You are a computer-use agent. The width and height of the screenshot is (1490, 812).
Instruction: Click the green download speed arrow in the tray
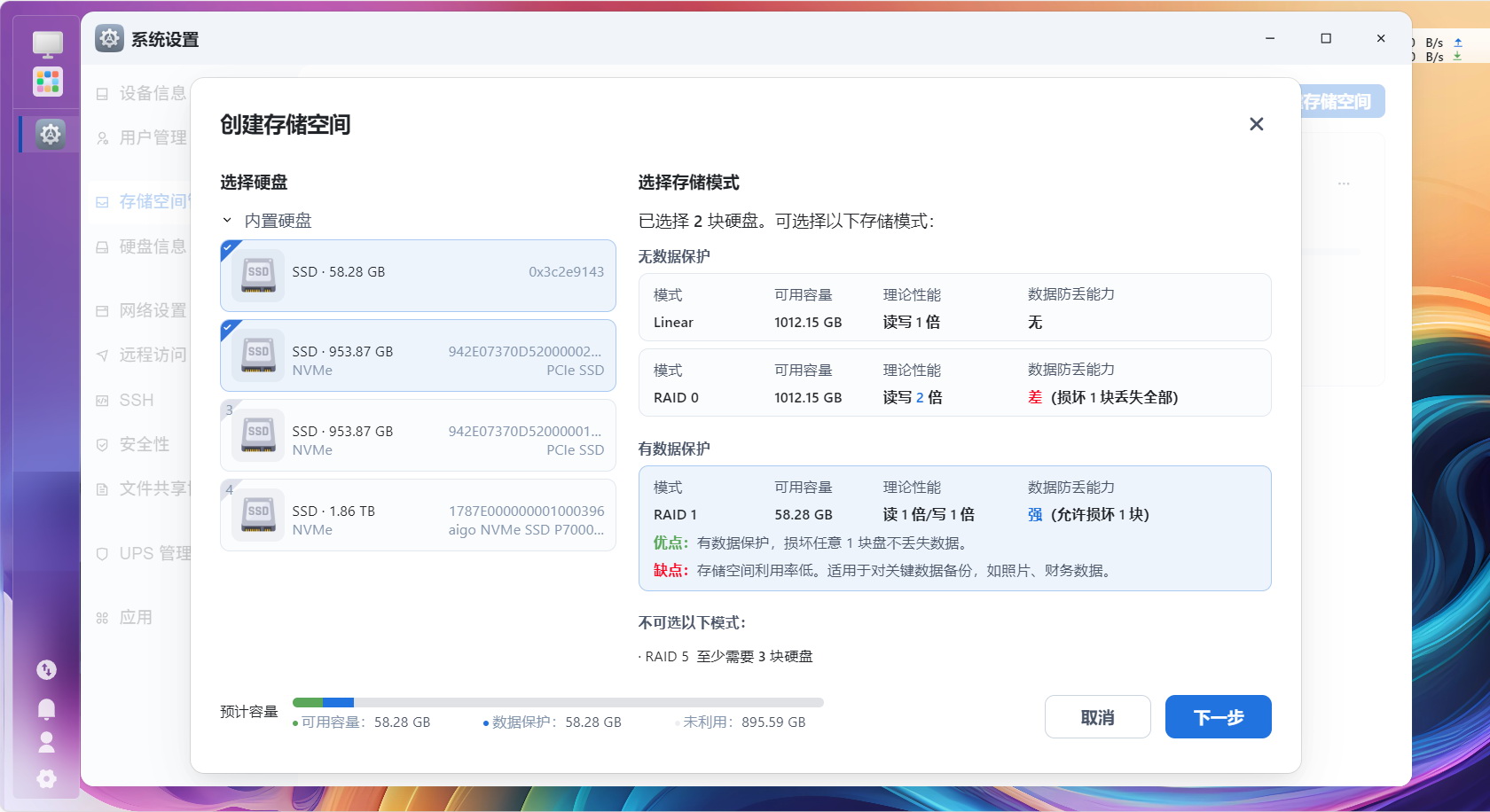[x=1455, y=58]
